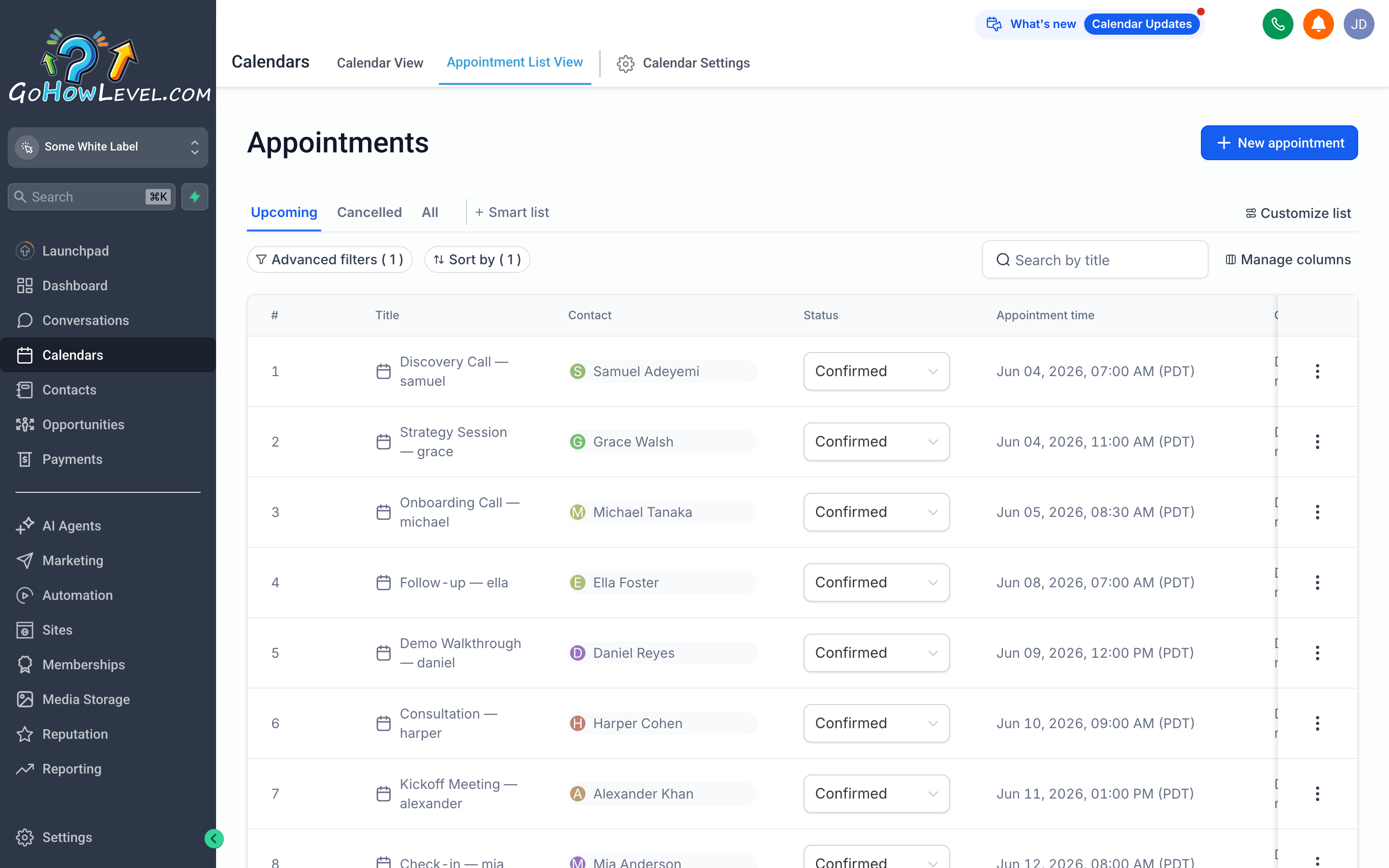Open status dropdown for Kickoff Meeting row
The image size is (1389, 868).
[x=876, y=794]
